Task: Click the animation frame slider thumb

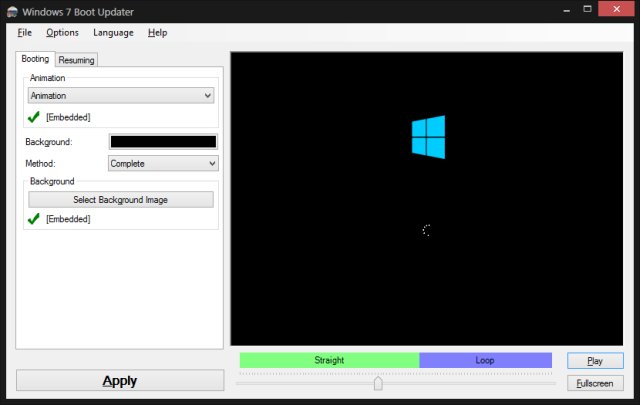Action: pyautogui.click(x=378, y=383)
